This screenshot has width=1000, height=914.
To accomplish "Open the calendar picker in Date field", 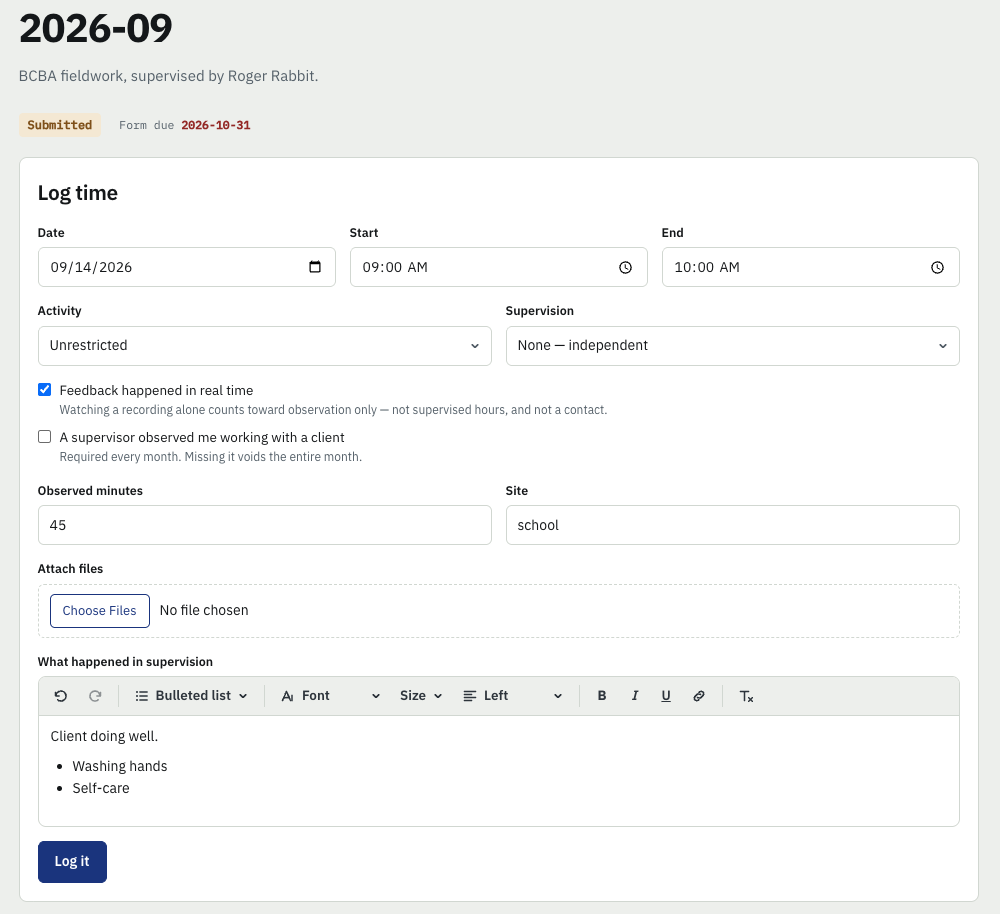I will 315,267.
